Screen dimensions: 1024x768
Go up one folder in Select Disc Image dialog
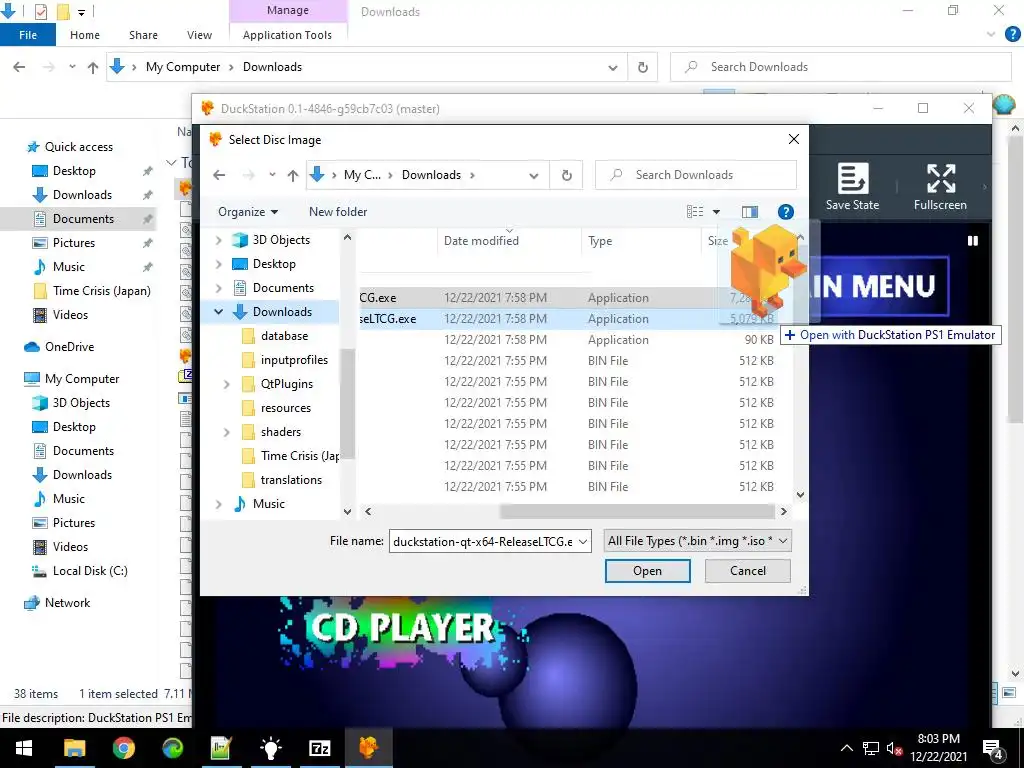293,175
